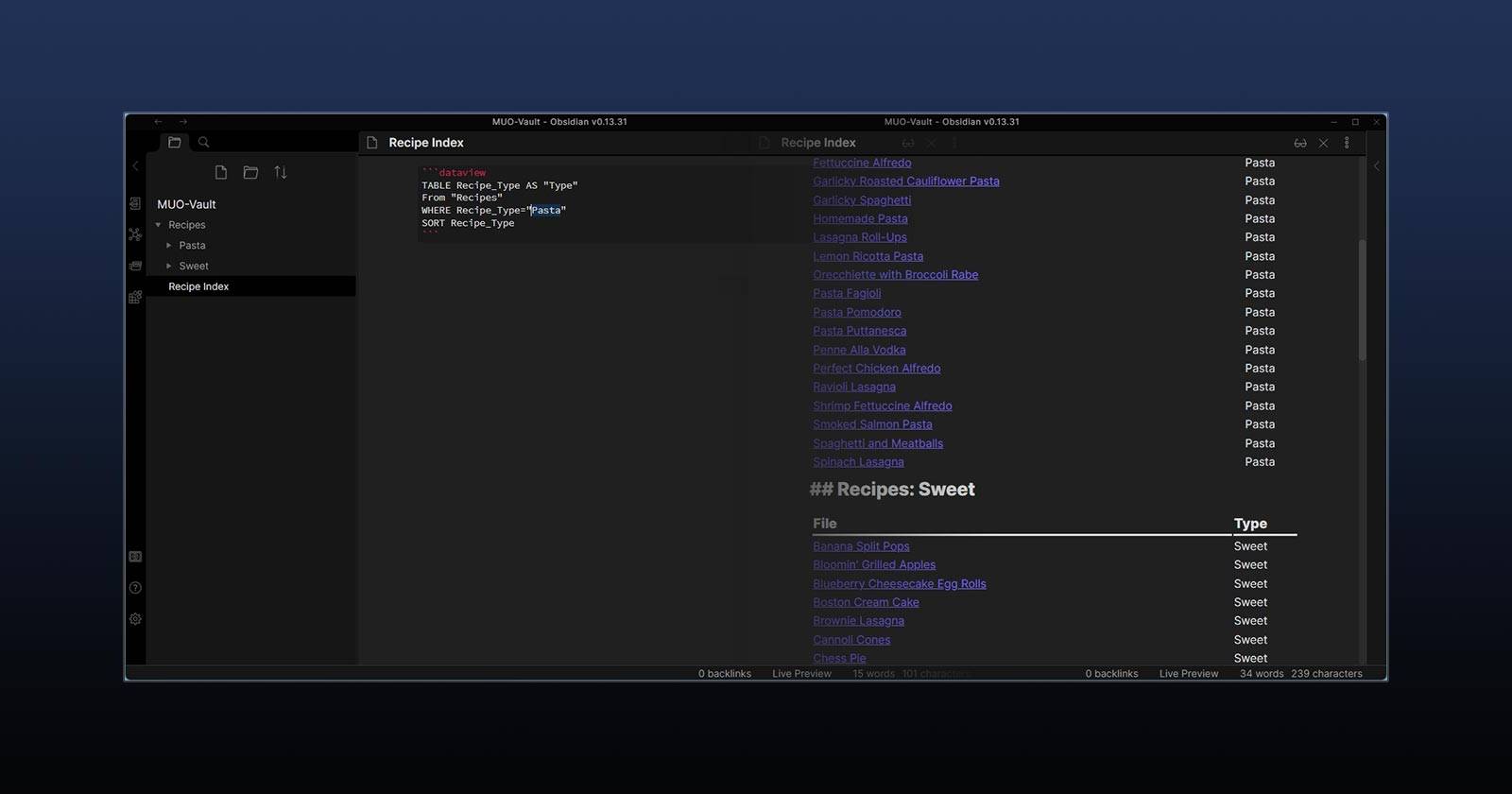The height and width of the screenshot is (794, 1512).
Task: Open the Pasta Fagioli link
Action: 847,293
